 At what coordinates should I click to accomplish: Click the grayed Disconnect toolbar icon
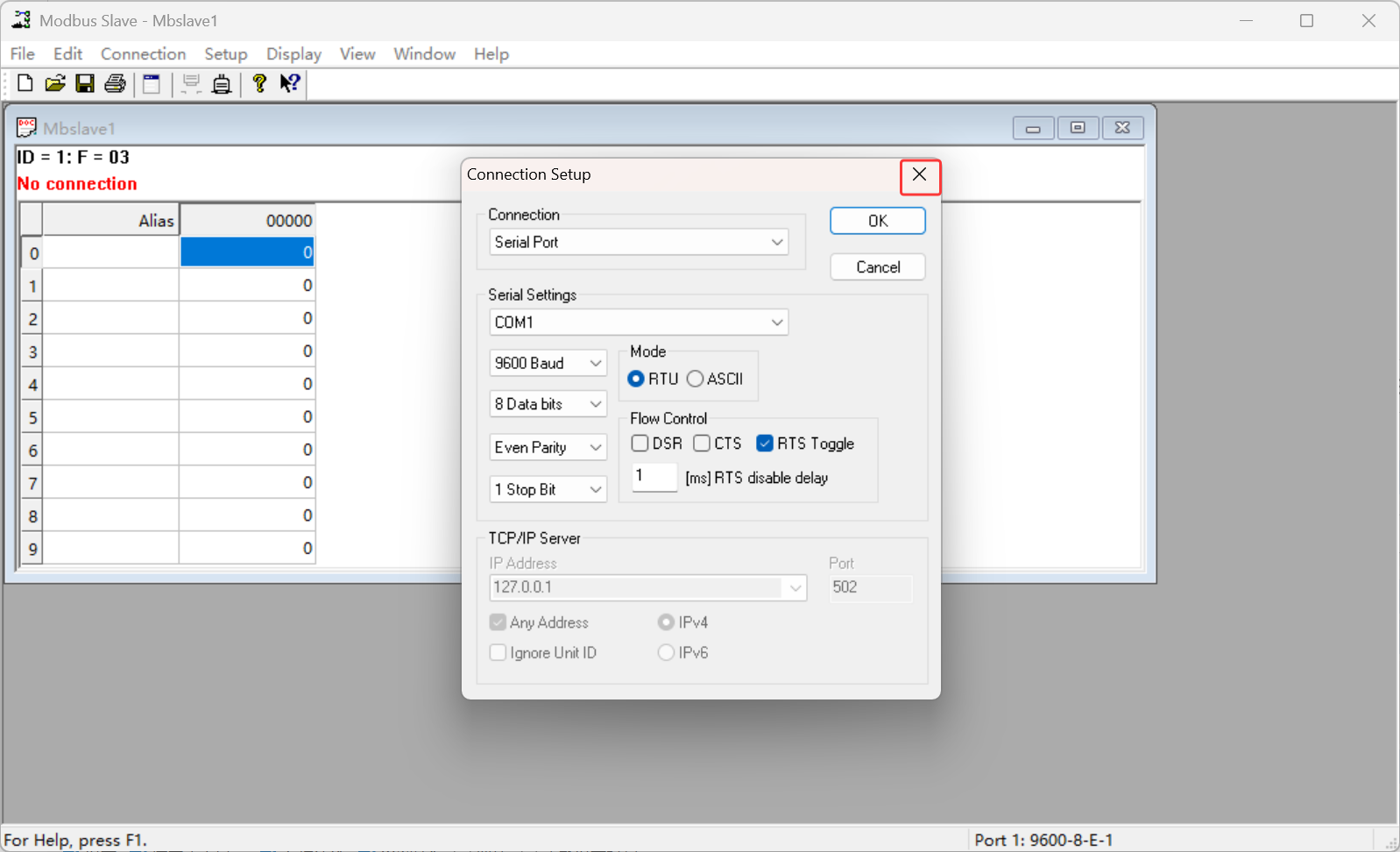191,83
